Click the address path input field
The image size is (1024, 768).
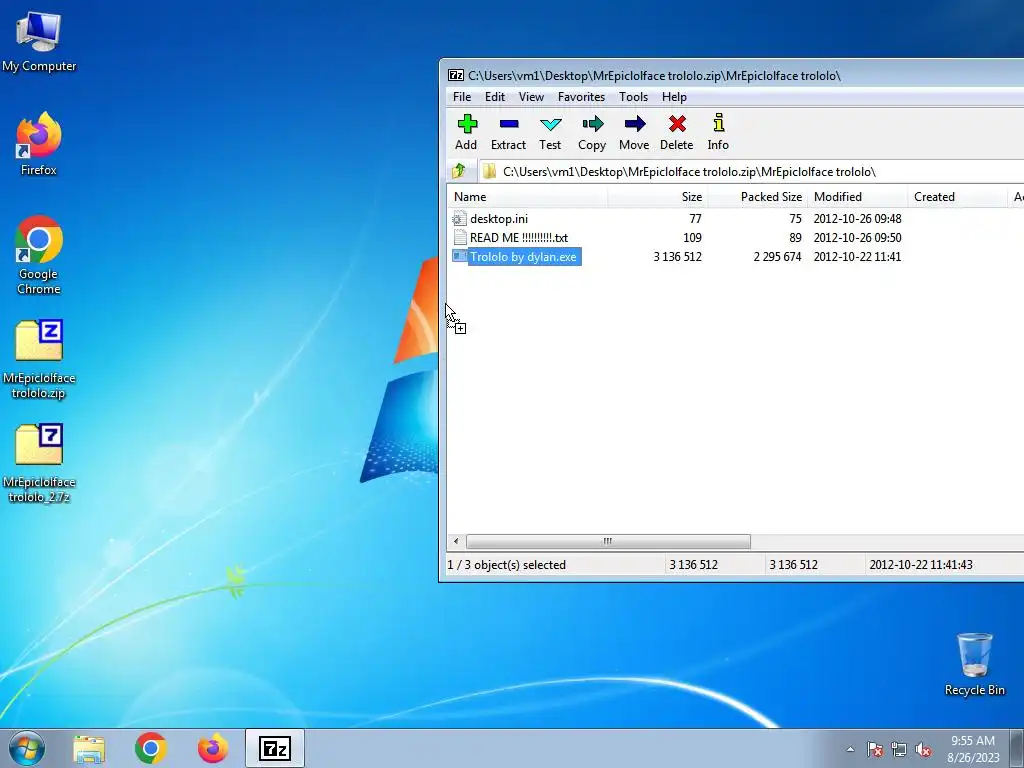751,172
